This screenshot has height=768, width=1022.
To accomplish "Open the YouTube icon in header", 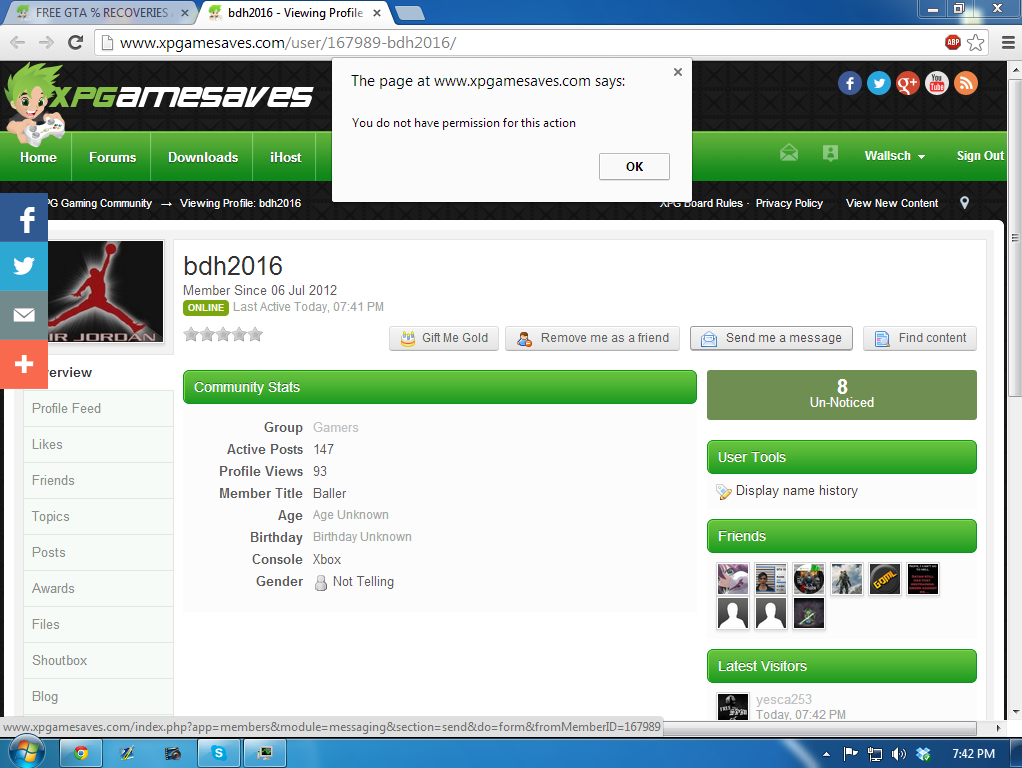I will (936, 83).
